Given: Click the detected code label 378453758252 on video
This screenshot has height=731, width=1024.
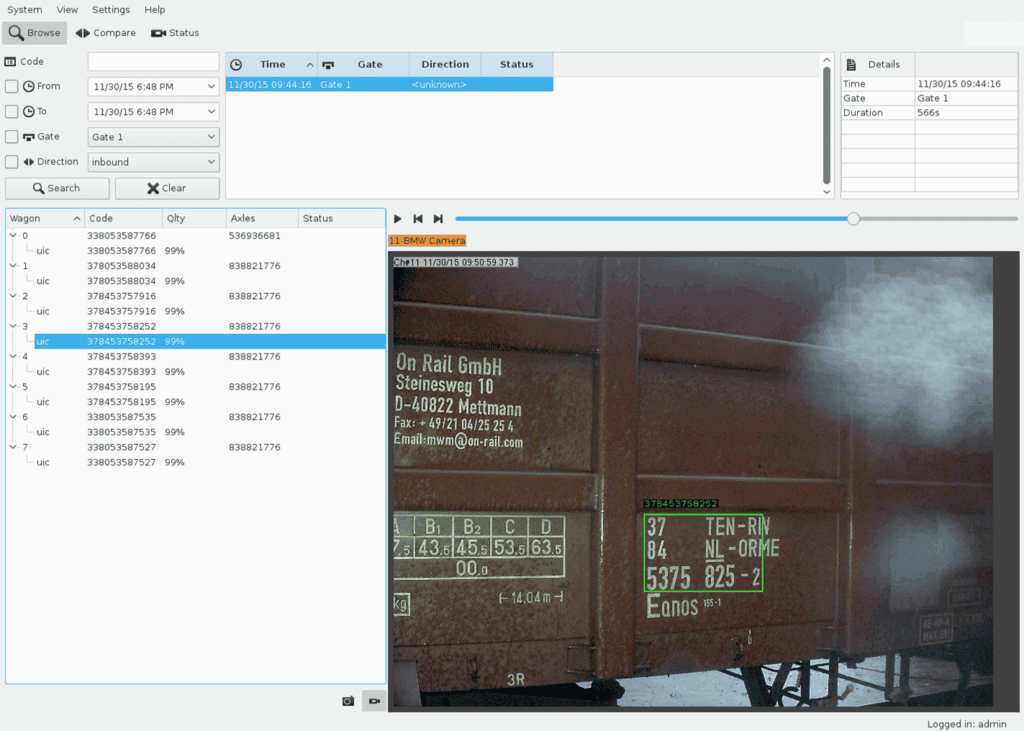Looking at the screenshot, I should point(680,504).
